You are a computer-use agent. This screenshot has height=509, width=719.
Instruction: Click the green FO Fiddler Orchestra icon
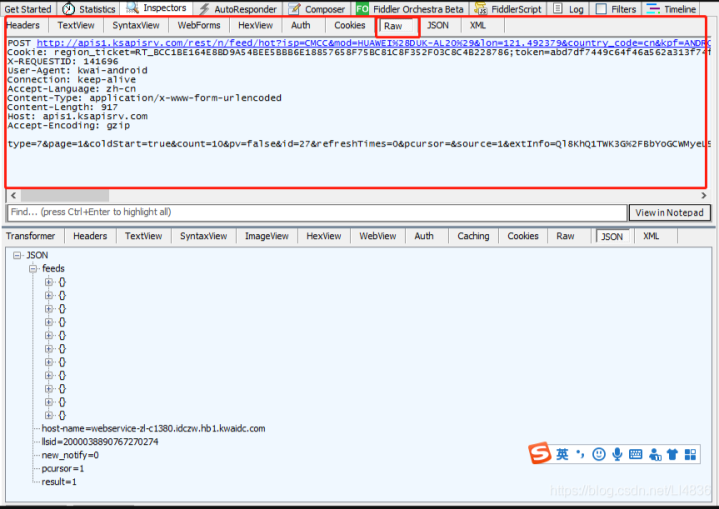pos(362,9)
